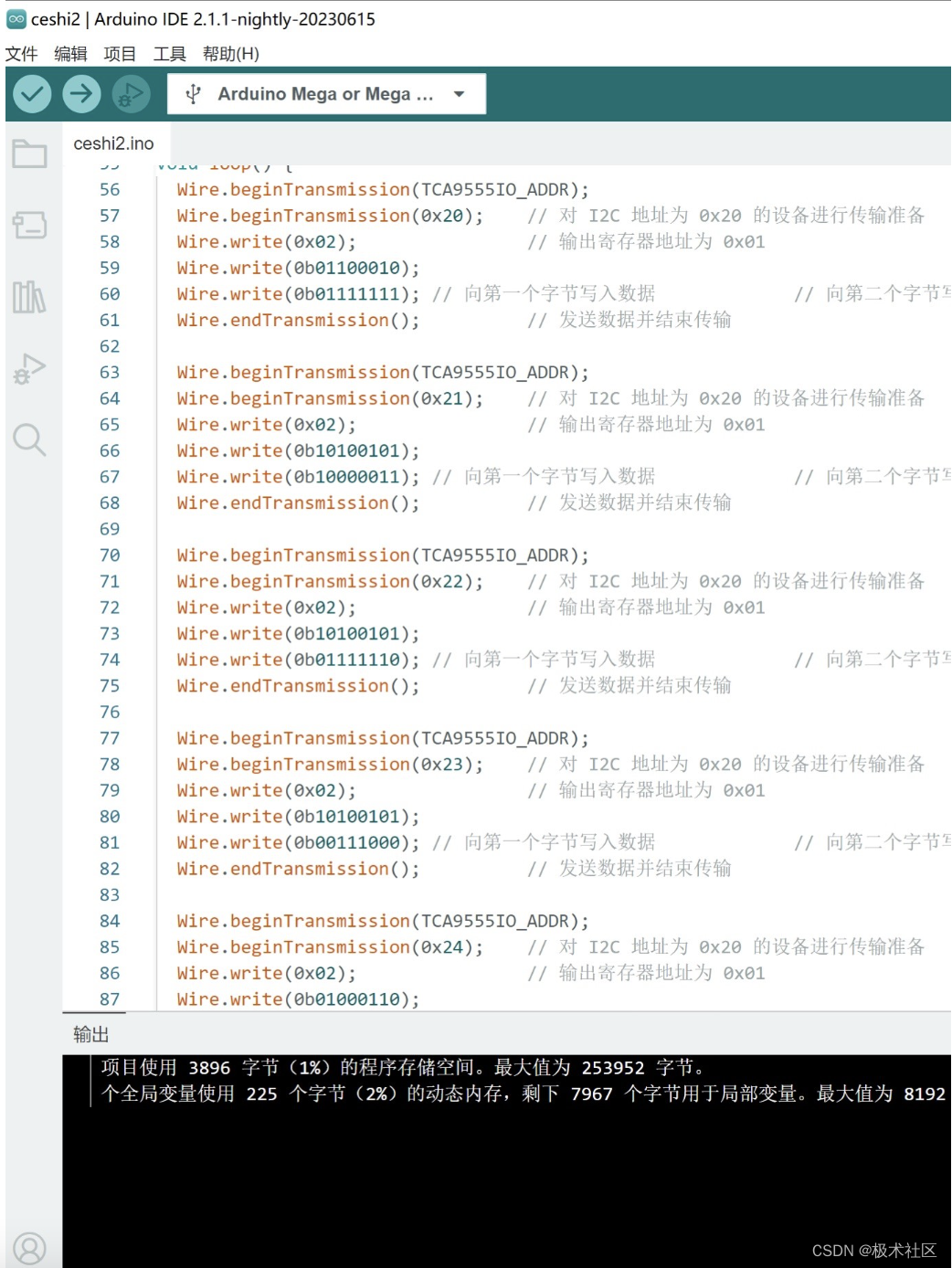Click the Verify sketch checkmark icon
Image resolution: width=952 pixels, height=1268 pixels.
(x=31, y=92)
